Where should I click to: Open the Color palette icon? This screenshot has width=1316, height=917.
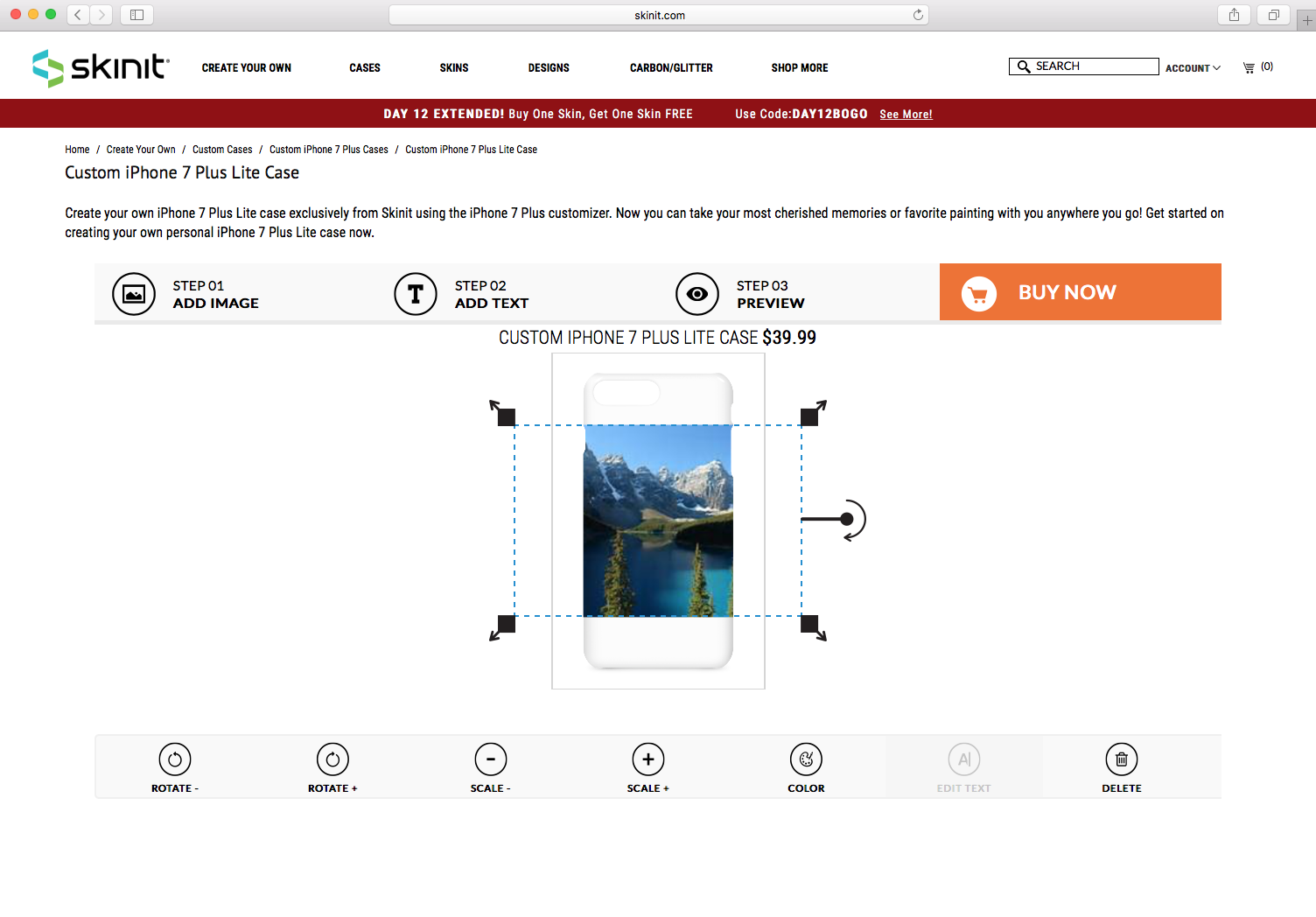click(806, 759)
